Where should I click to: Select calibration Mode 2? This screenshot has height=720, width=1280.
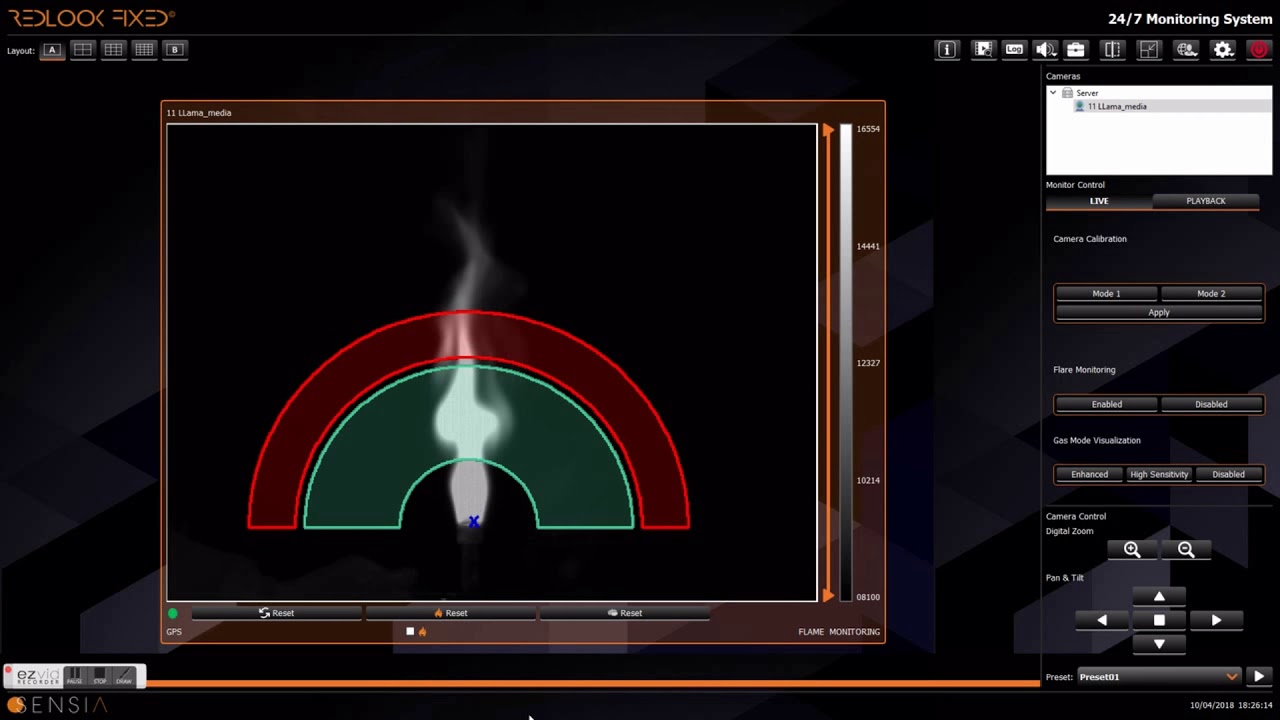click(x=1211, y=294)
